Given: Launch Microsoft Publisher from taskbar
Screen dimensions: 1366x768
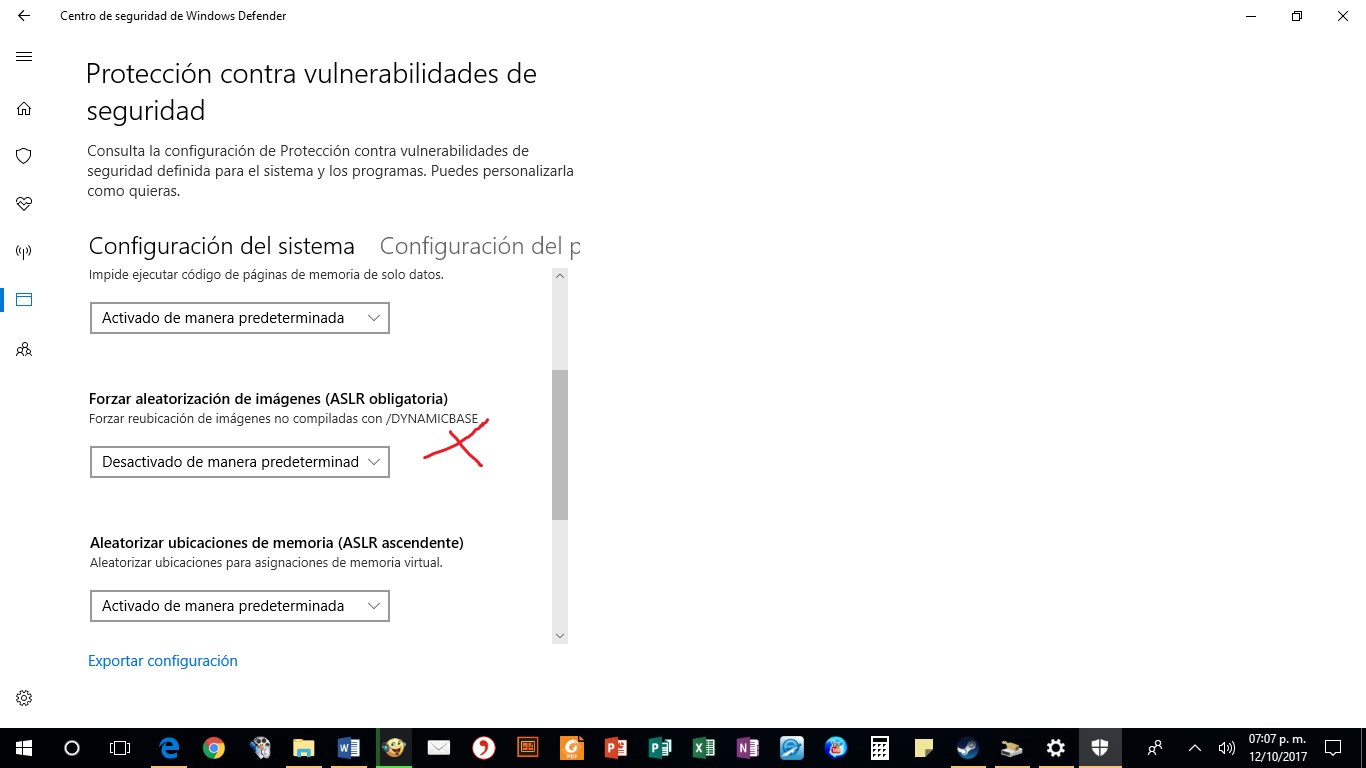Looking at the screenshot, I should (659, 748).
